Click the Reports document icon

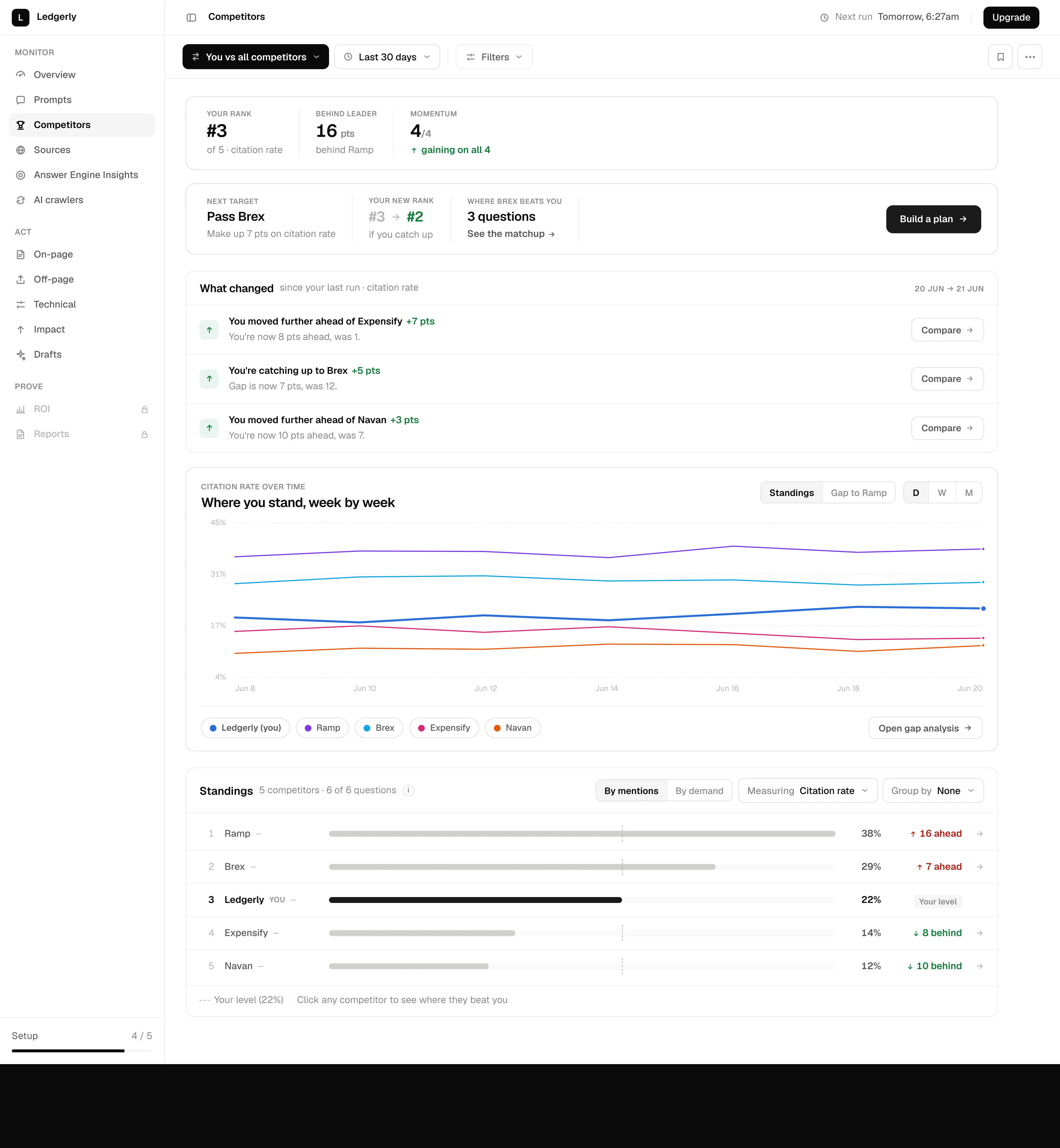coord(21,434)
